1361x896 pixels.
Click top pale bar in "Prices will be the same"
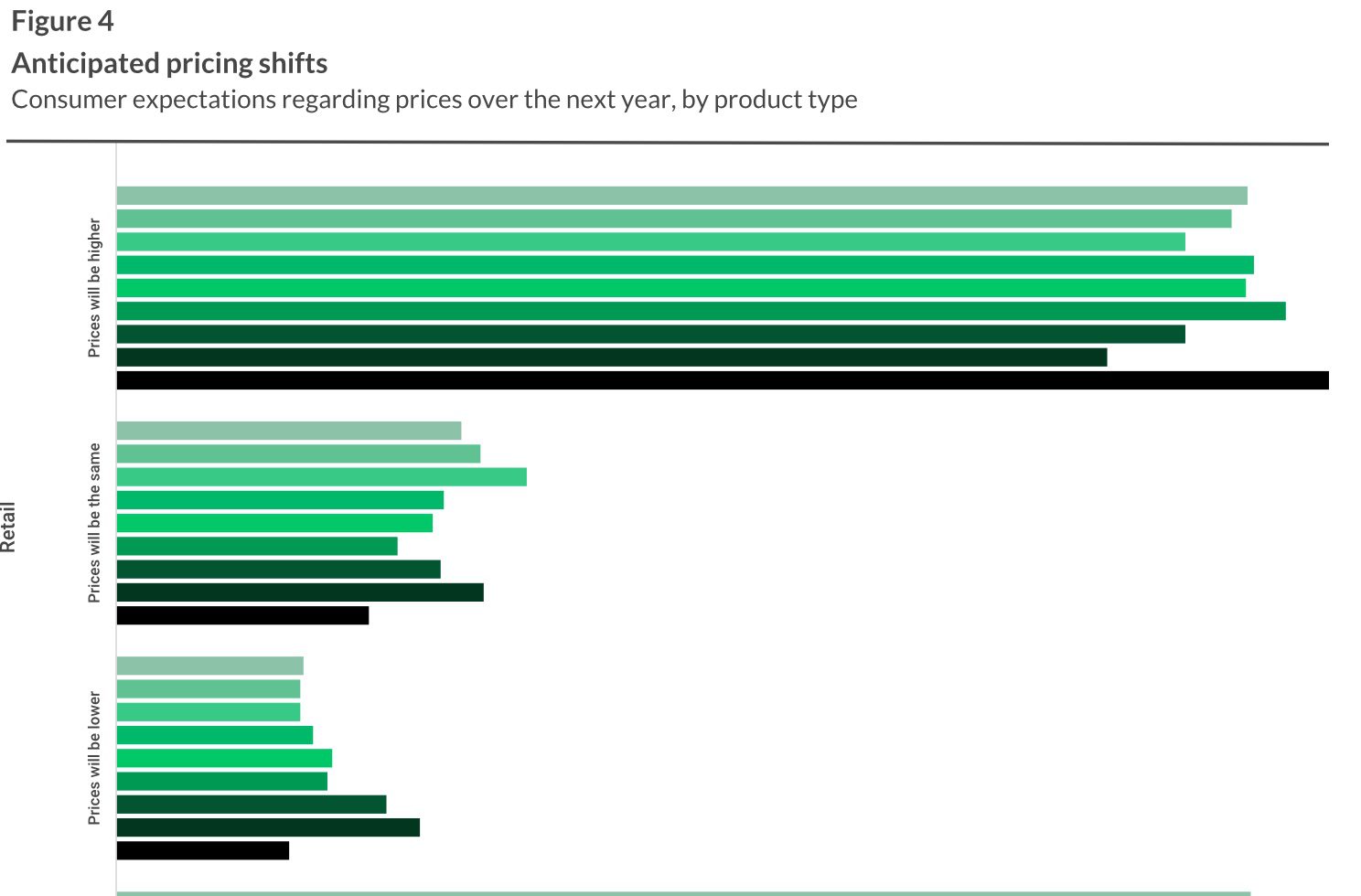pyautogui.click(x=288, y=431)
